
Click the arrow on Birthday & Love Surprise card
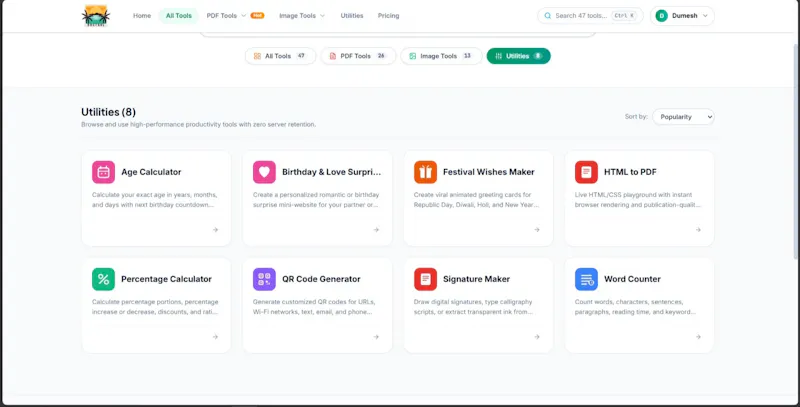point(376,230)
